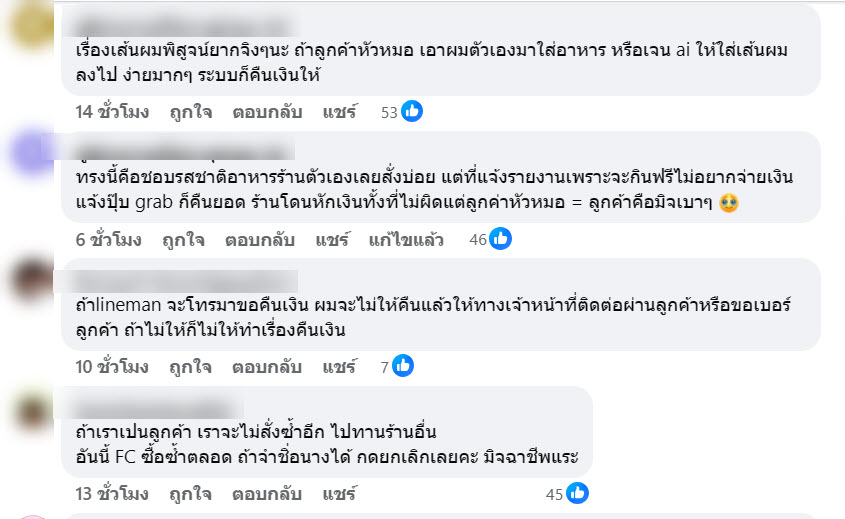This screenshot has height=519, width=845.
Task: Click the thumbs-up reaction icon beside count 7
Action: [404, 366]
